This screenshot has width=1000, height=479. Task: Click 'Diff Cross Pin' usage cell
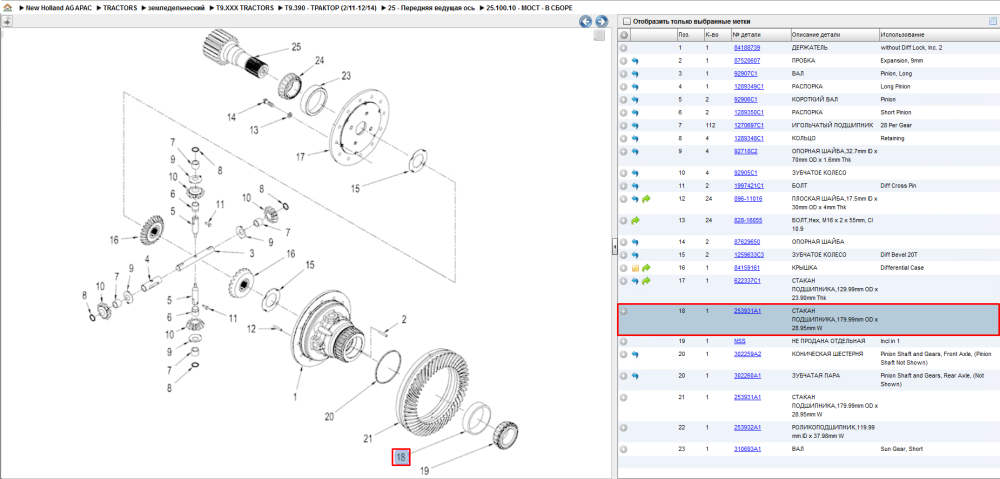pos(898,186)
